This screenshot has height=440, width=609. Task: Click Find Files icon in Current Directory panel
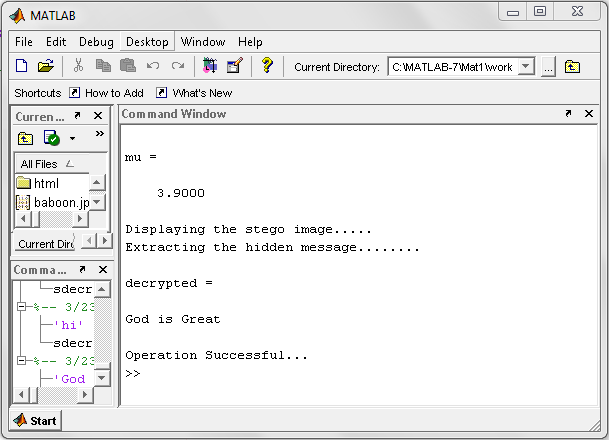52,138
